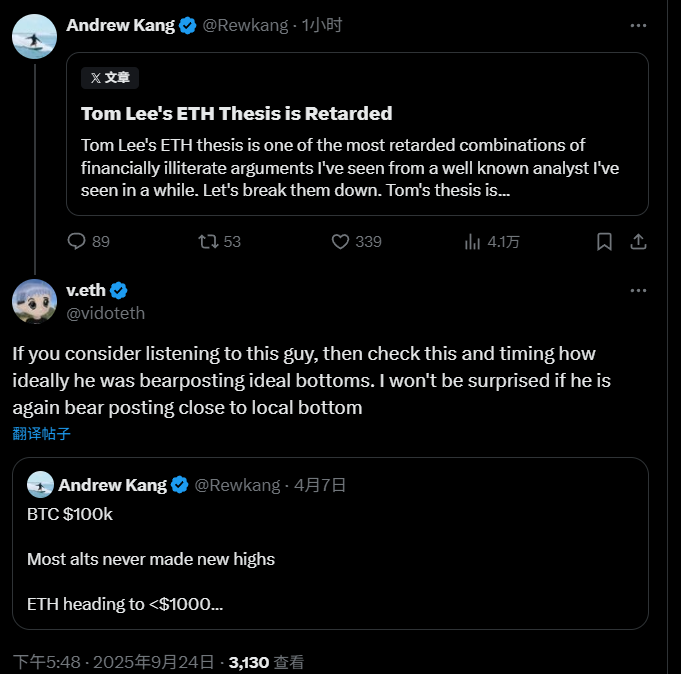
Task: Click the 3,130 查看 view count
Action: click(266, 662)
